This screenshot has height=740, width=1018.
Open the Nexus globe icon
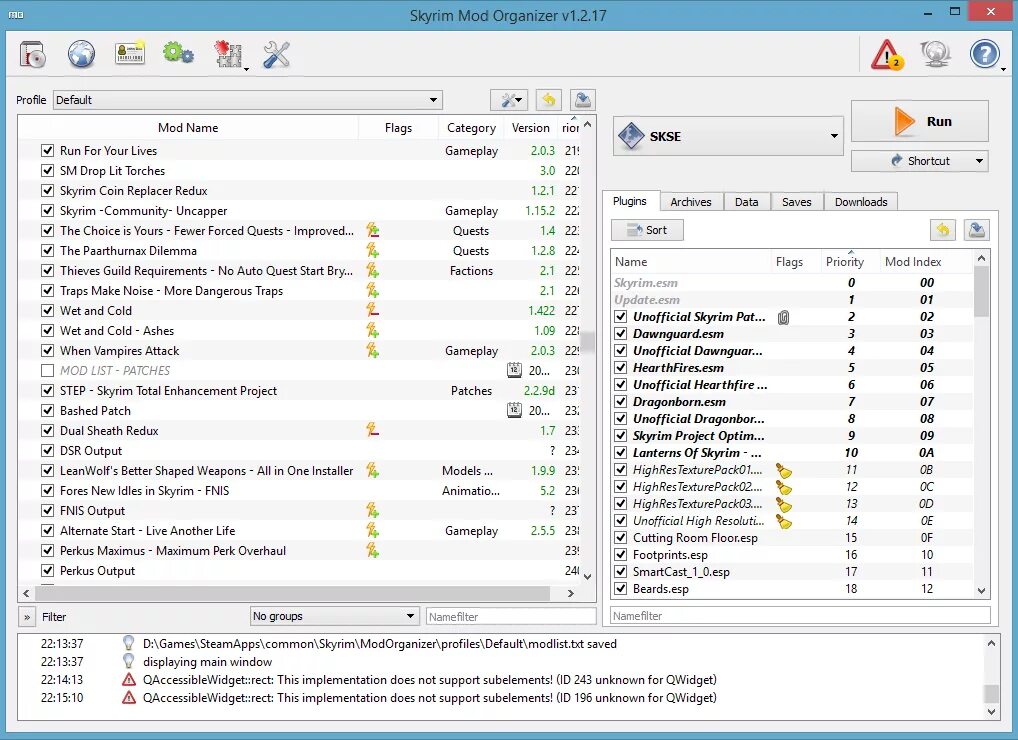81,55
